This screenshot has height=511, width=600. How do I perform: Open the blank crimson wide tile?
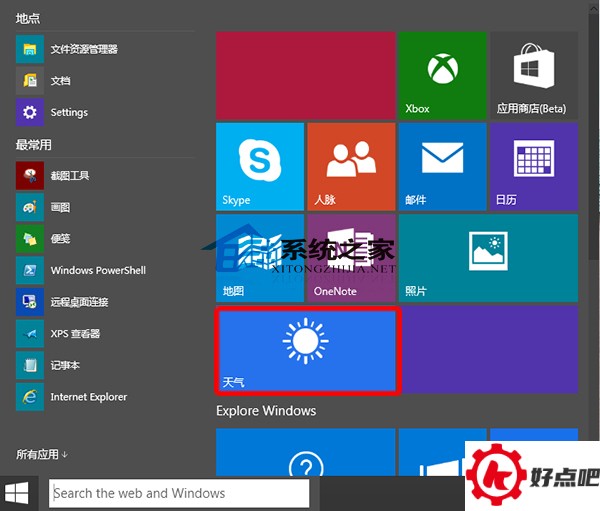[x=306, y=75]
